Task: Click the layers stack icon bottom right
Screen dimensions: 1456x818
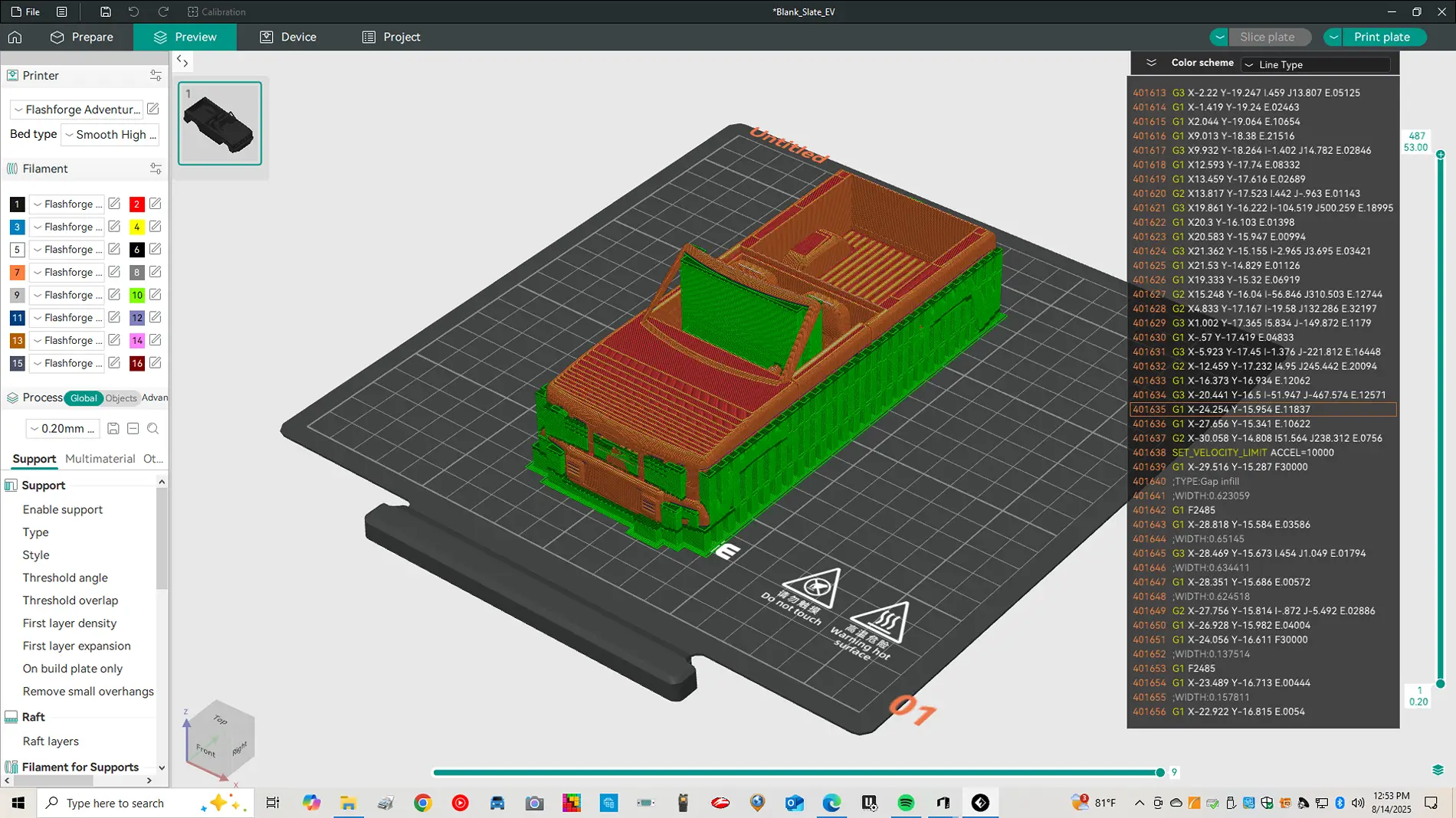Action: [x=1438, y=770]
